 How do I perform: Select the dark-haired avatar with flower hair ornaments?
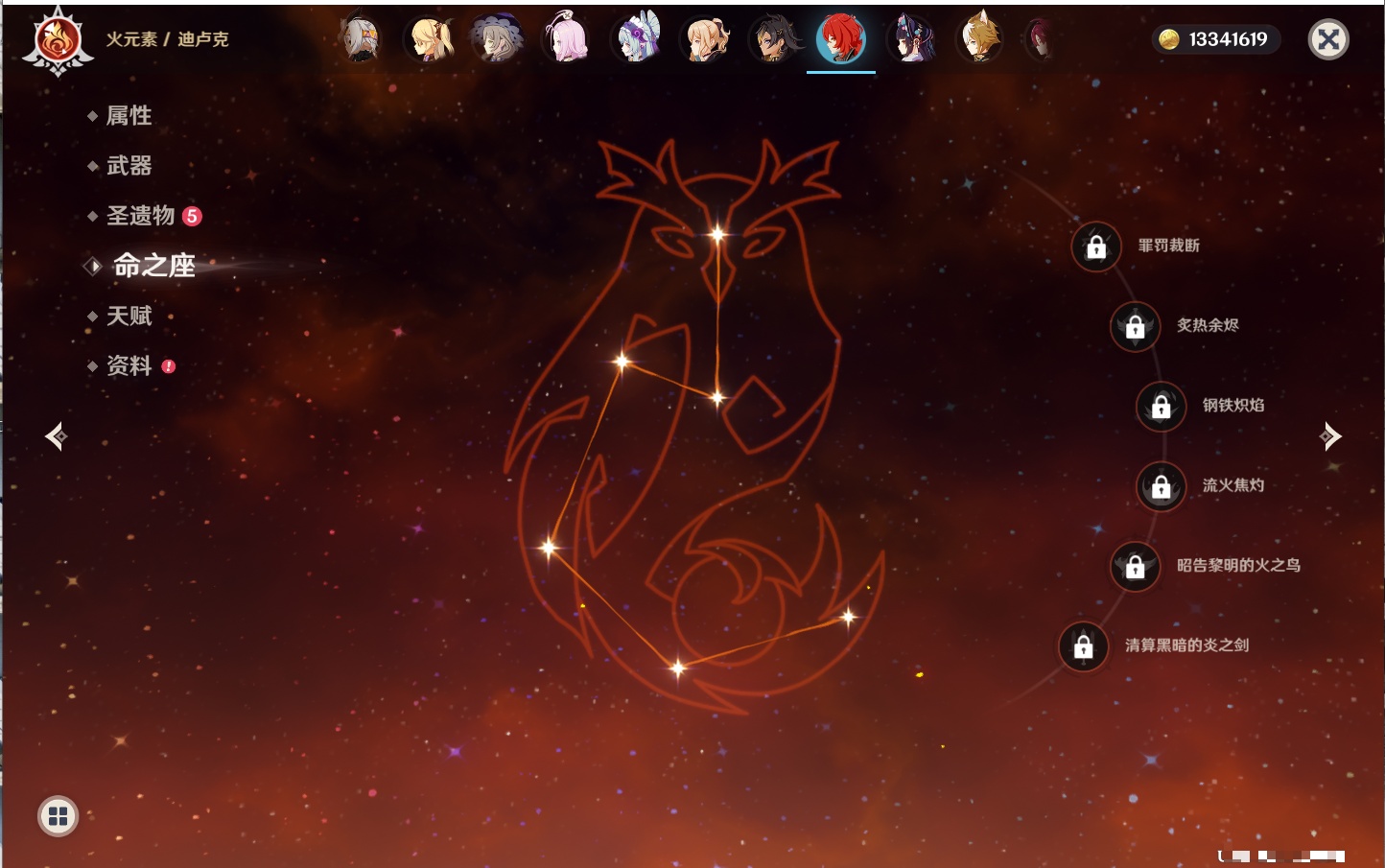910,39
